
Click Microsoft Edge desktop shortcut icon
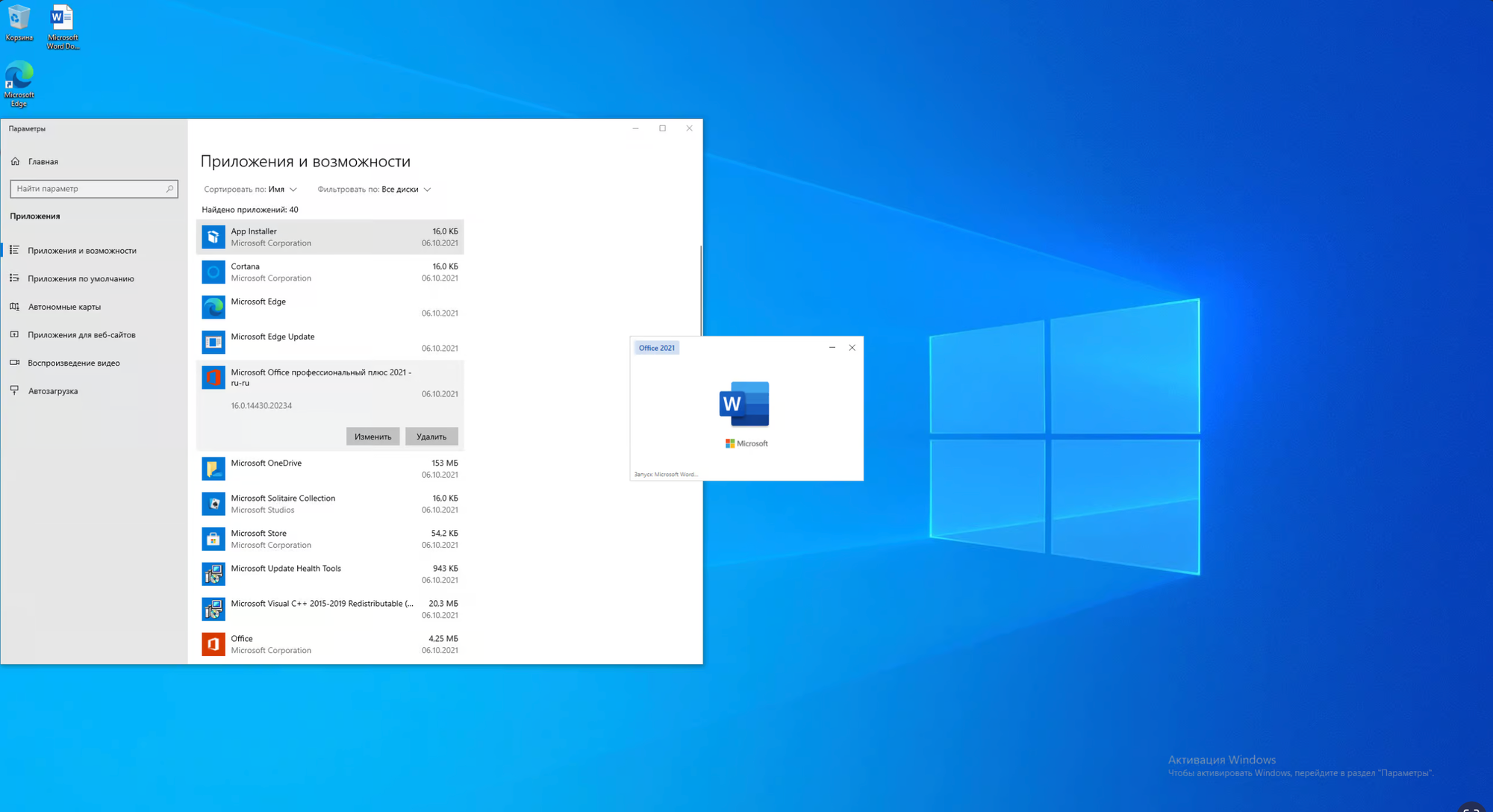coord(19,76)
